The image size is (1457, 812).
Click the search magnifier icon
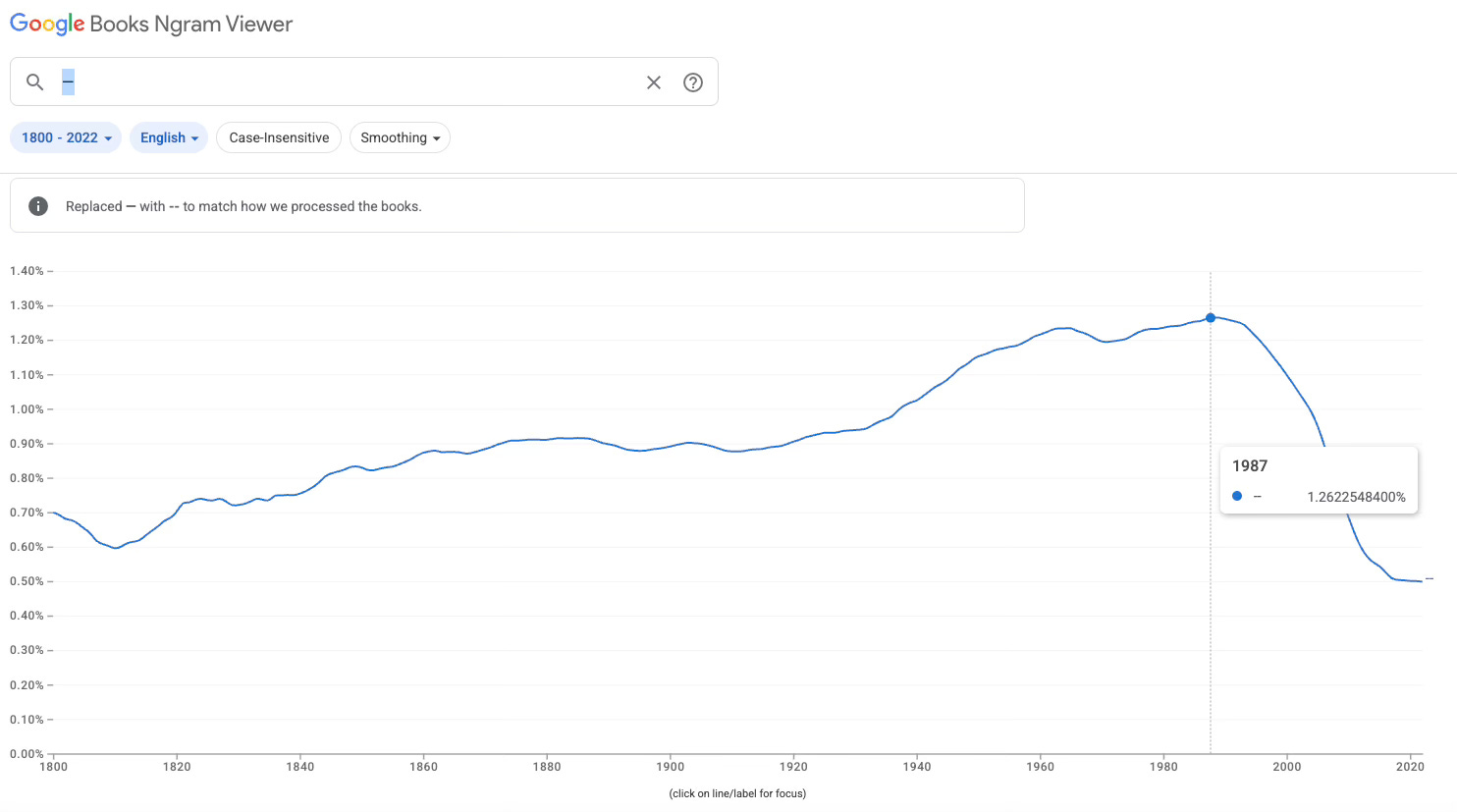35,82
